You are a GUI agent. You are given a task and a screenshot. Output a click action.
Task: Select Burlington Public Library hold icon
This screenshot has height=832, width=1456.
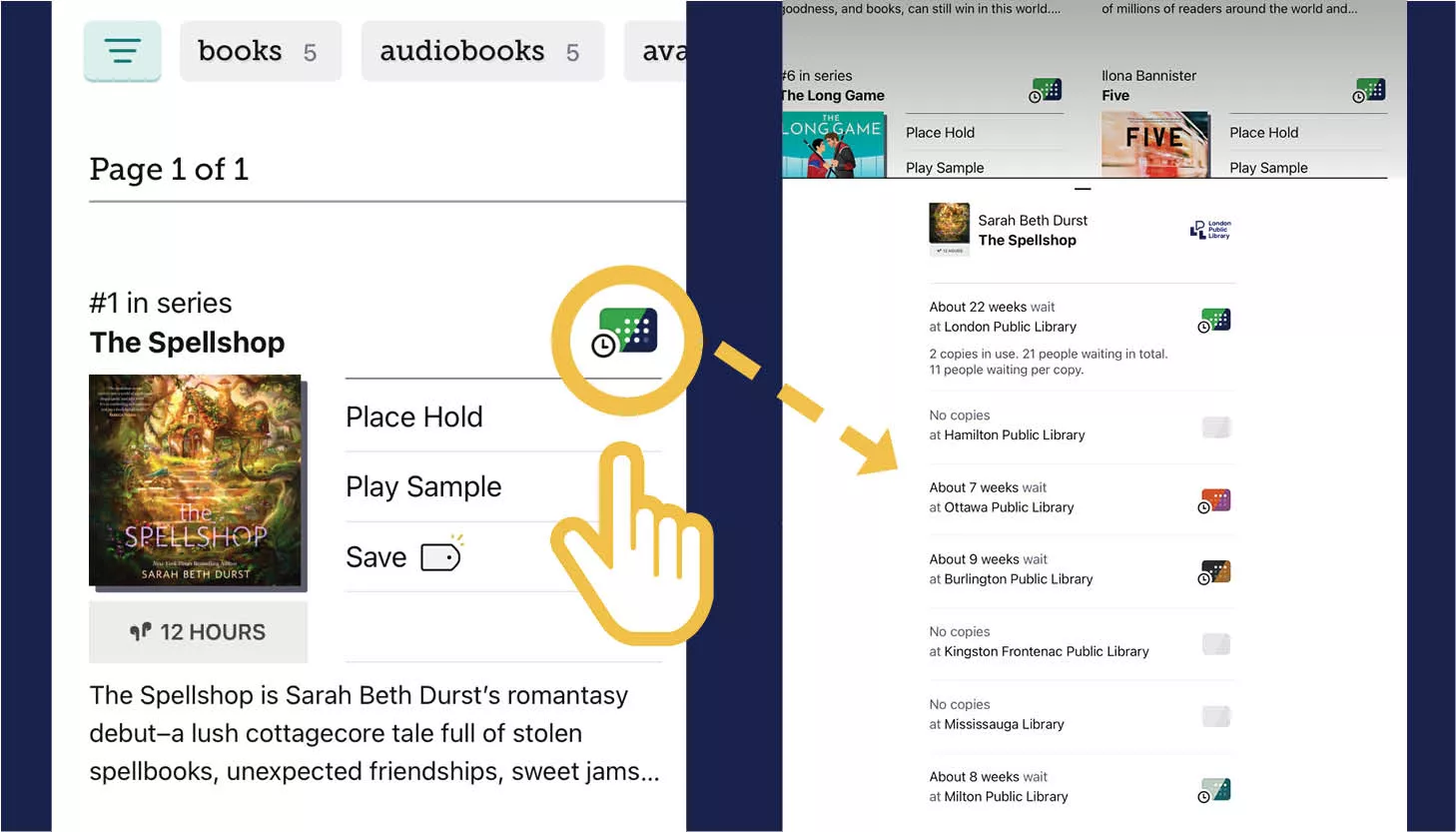click(1214, 572)
